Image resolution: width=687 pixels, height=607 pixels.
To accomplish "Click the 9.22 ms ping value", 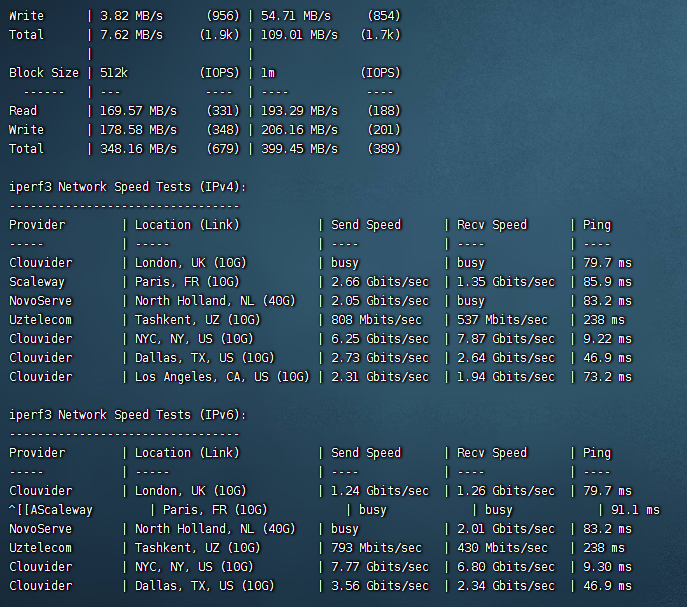I will 607,339.
